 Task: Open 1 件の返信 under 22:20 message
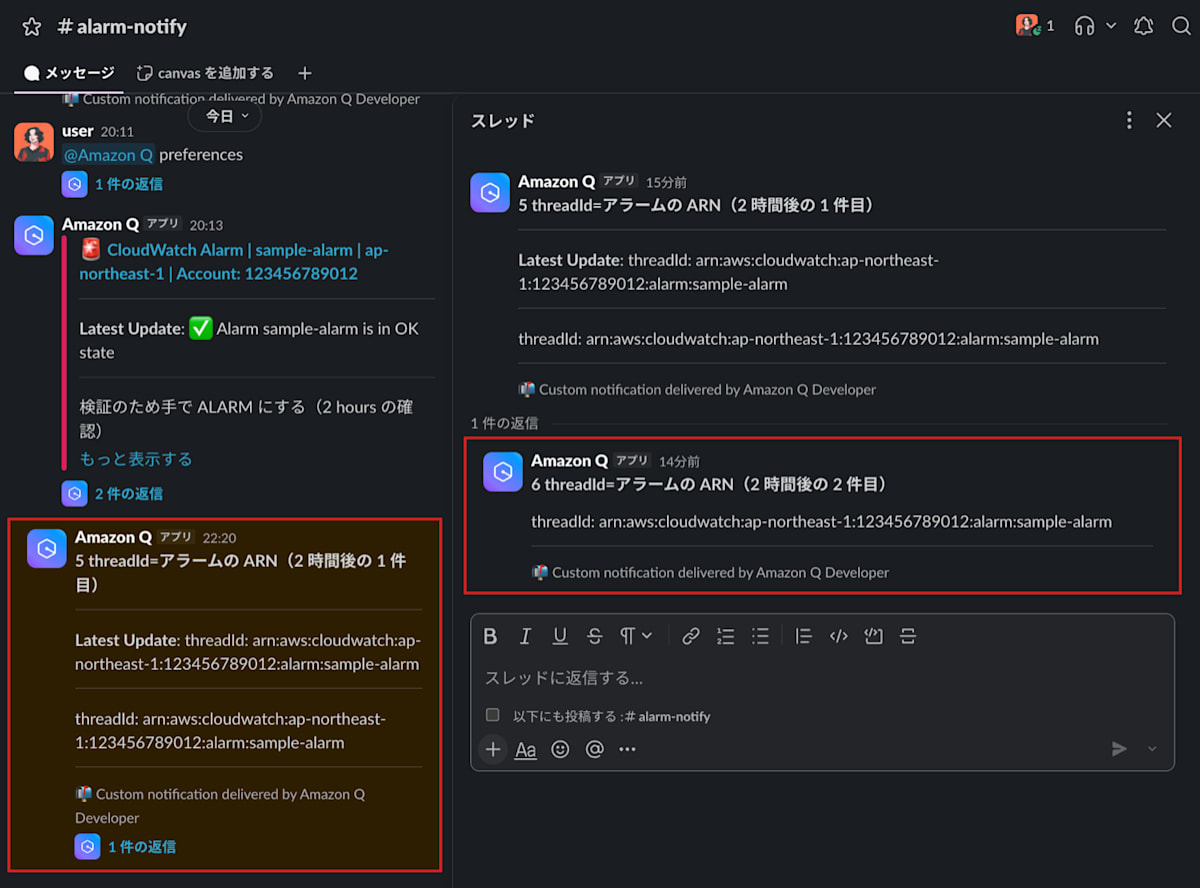(142, 847)
